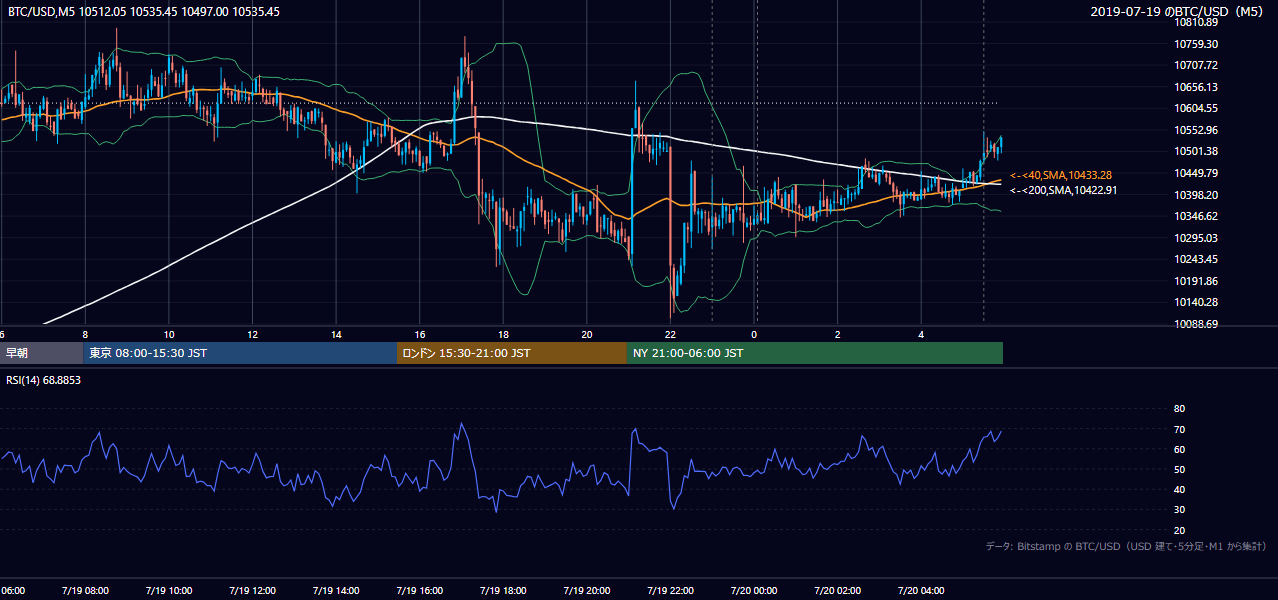Click price axis value 10191.86
Viewport: 1278px width, 600px height.
coord(1196,281)
